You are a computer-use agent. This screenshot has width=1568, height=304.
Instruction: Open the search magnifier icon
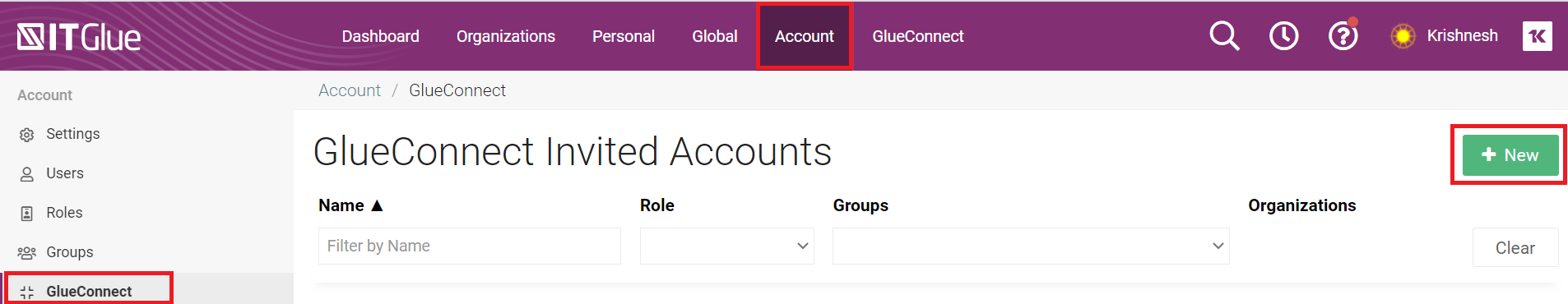1224,36
